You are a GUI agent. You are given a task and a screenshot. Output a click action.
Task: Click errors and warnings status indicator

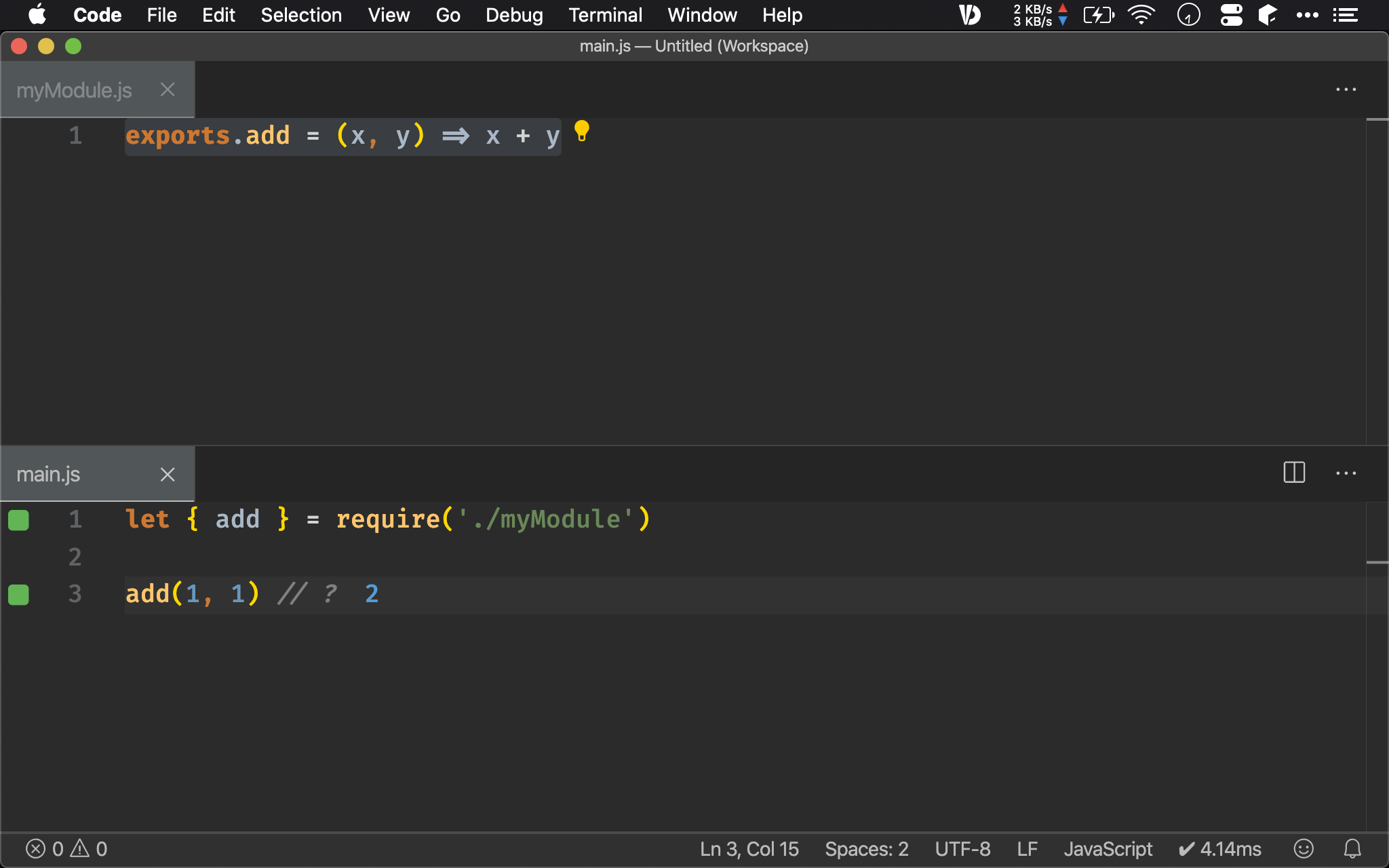(x=66, y=848)
